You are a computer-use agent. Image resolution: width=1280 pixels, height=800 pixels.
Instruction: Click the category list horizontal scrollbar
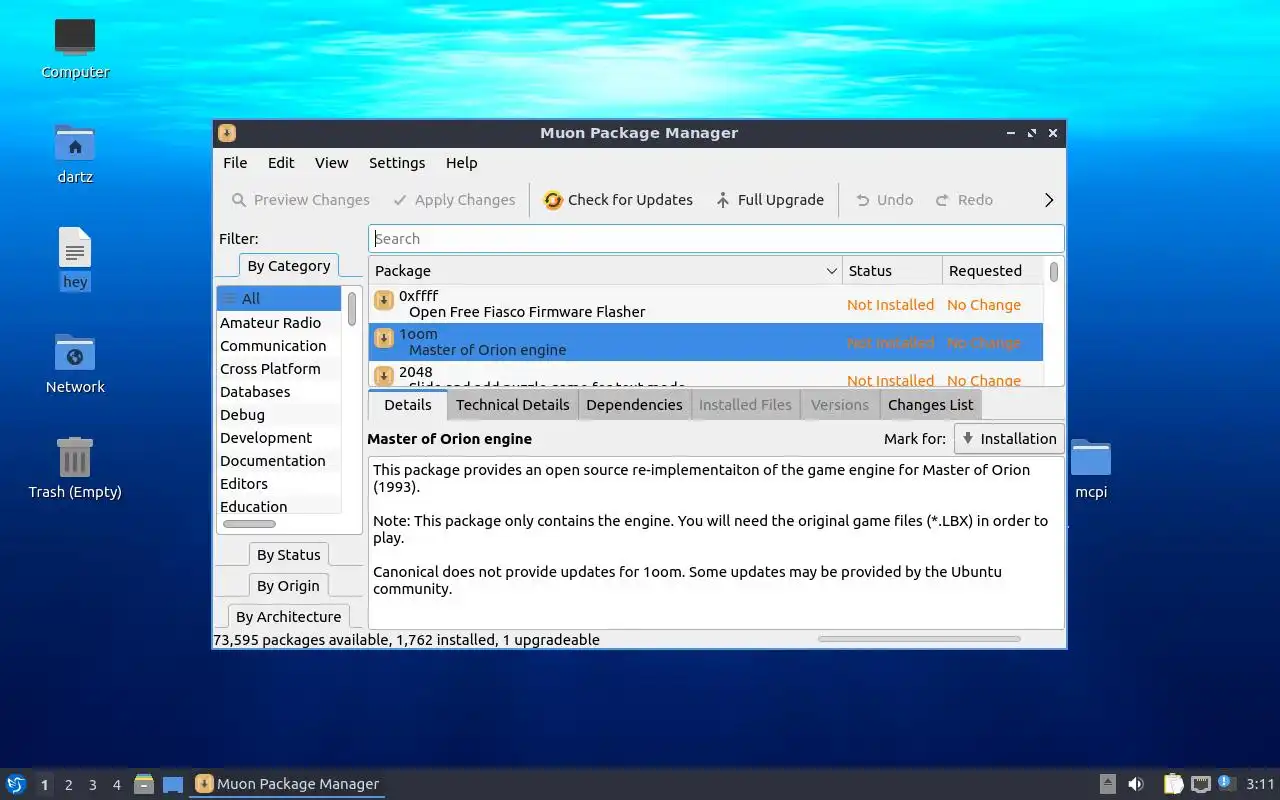[x=249, y=524]
